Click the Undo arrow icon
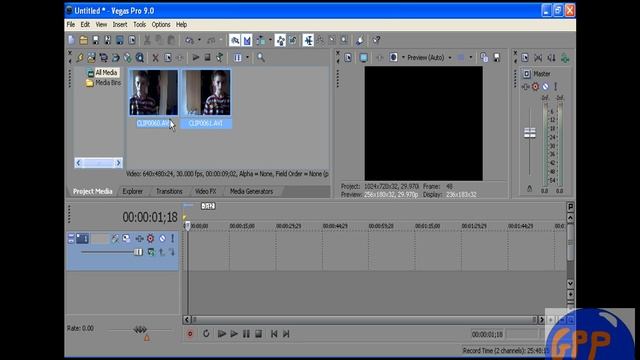This screenshot has width=640, height=360. pos(189,40)
